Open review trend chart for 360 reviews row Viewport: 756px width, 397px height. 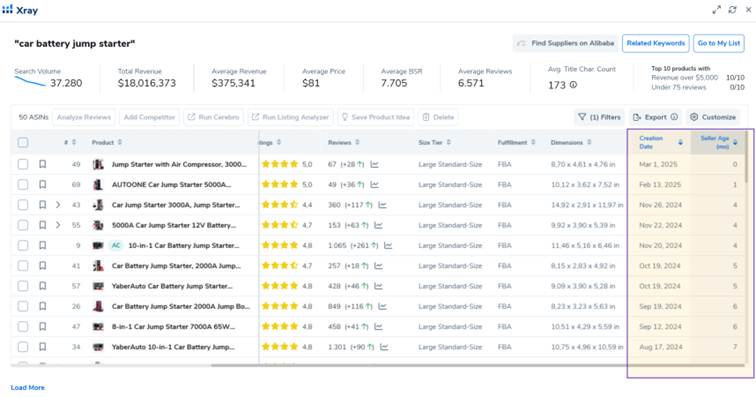(382, 205)
